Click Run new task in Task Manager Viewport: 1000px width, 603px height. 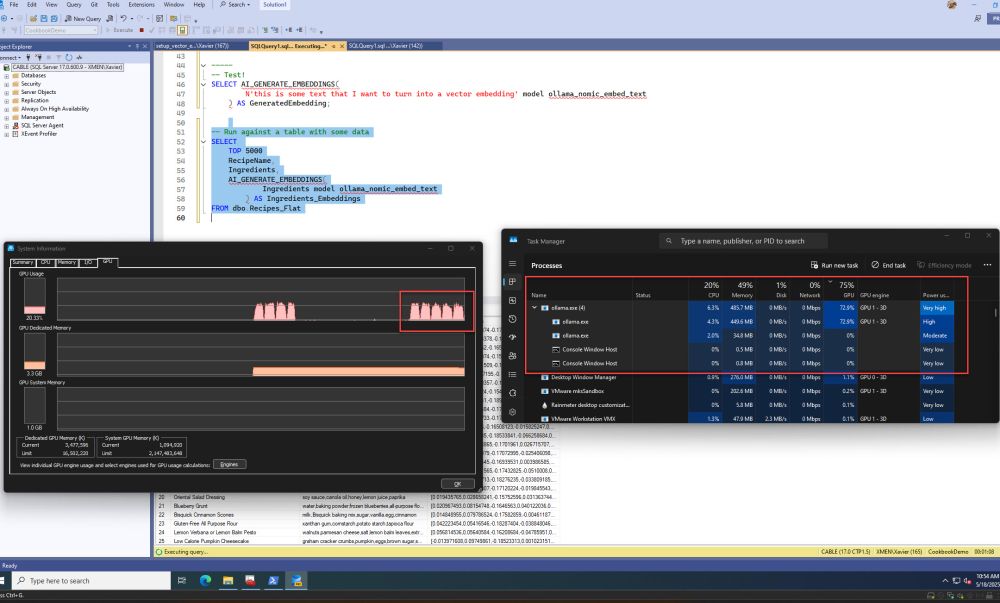tap(834, 265)
